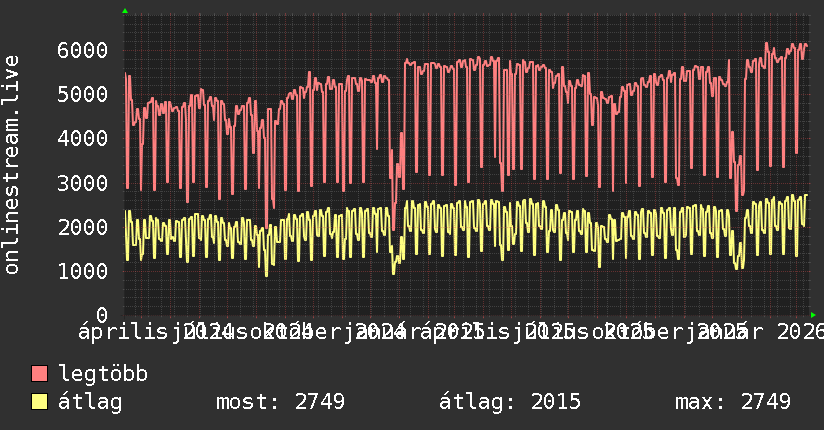Click the yellow átlag legend swatch
824x430 pixels.
39,401
